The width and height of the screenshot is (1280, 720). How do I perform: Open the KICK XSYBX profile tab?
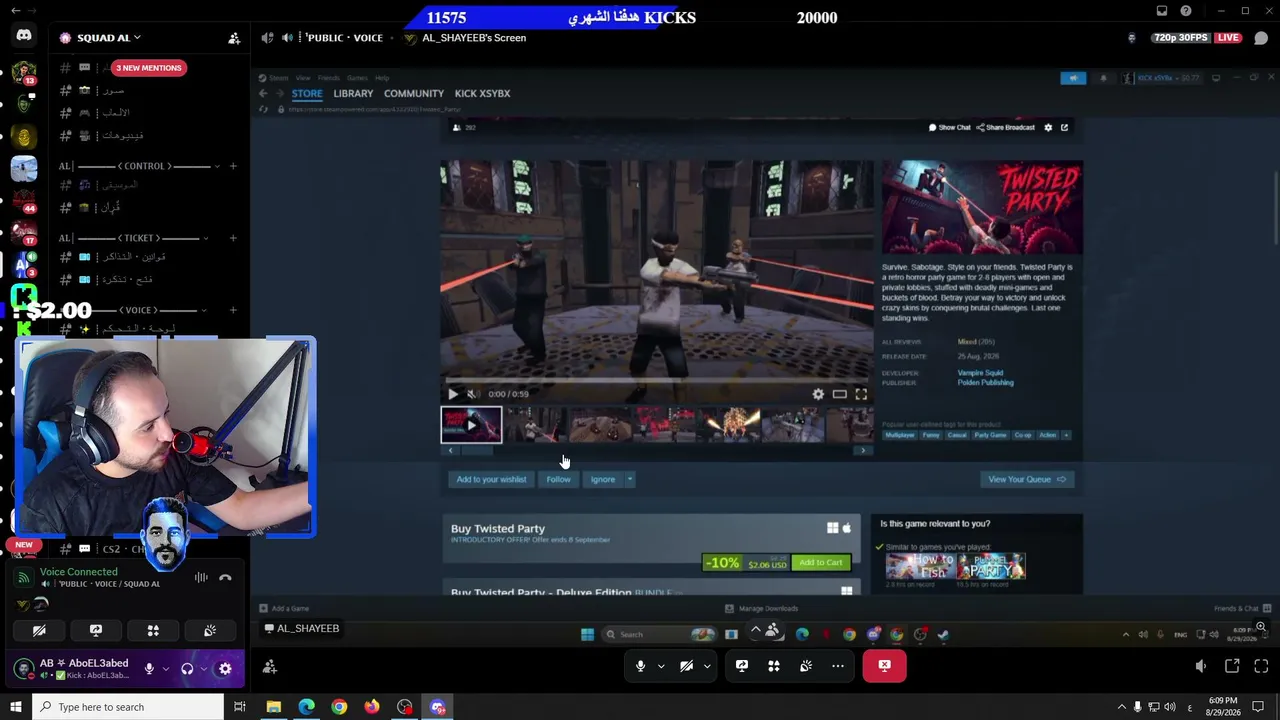pyautogui.click(x=482, y=94)
